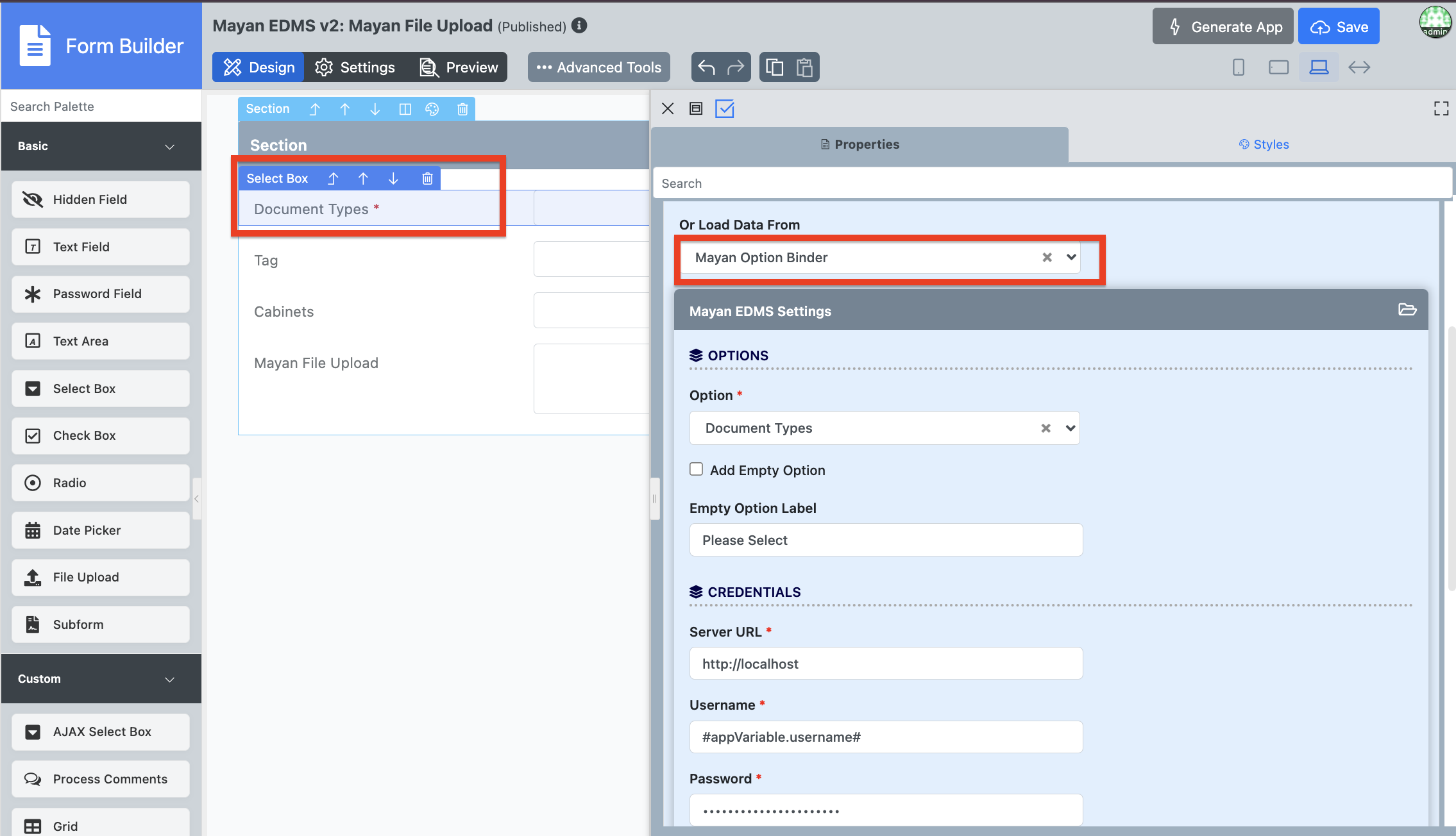Click the panel resize divider handle
This screenshot has height=836, width=1456.
pyautogui.click(x=655, y=499)
